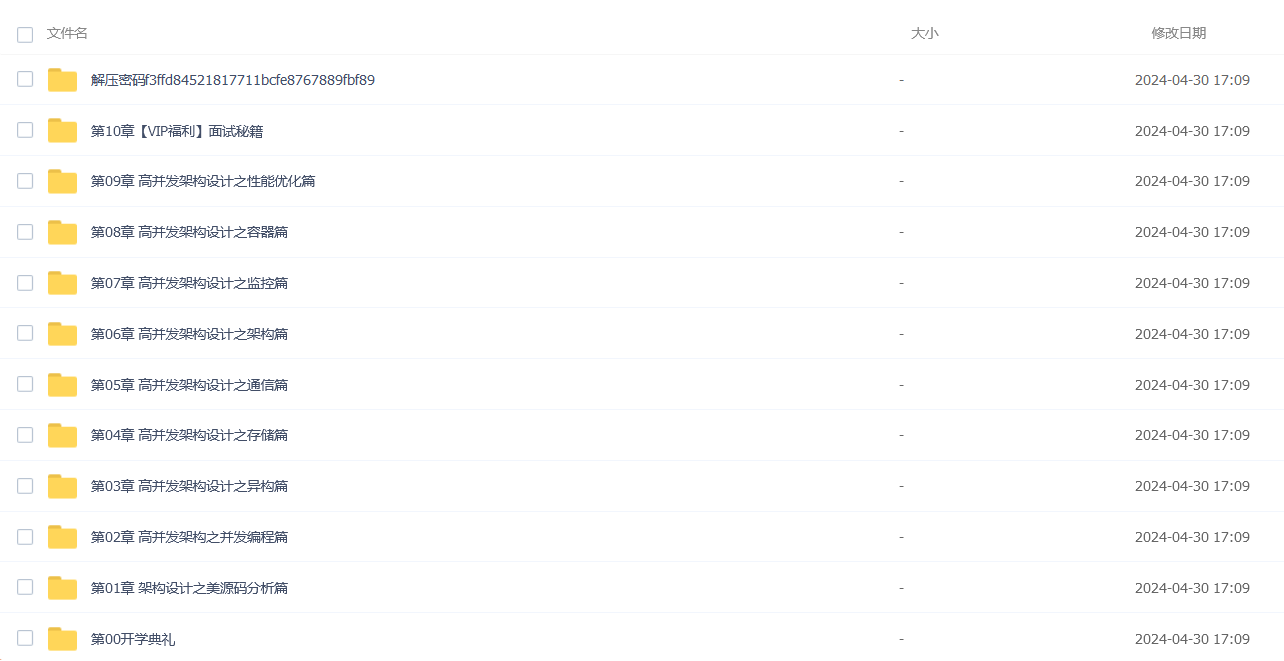This screenshot has width=1284, height=661.
Task: Check the box for 第04章 存储篇
Action: [25, 435]
